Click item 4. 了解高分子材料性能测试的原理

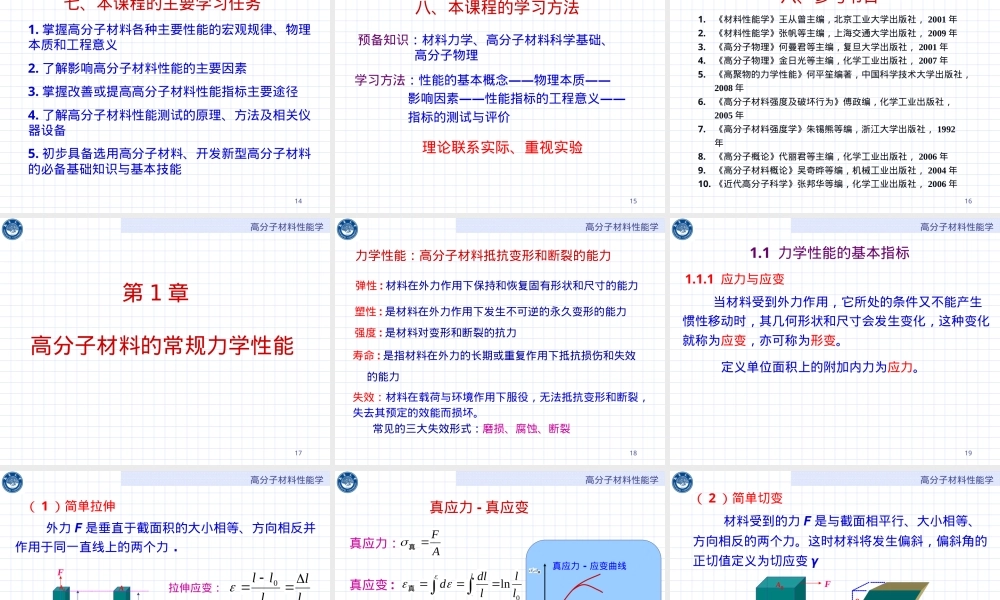tap(170, 122)
